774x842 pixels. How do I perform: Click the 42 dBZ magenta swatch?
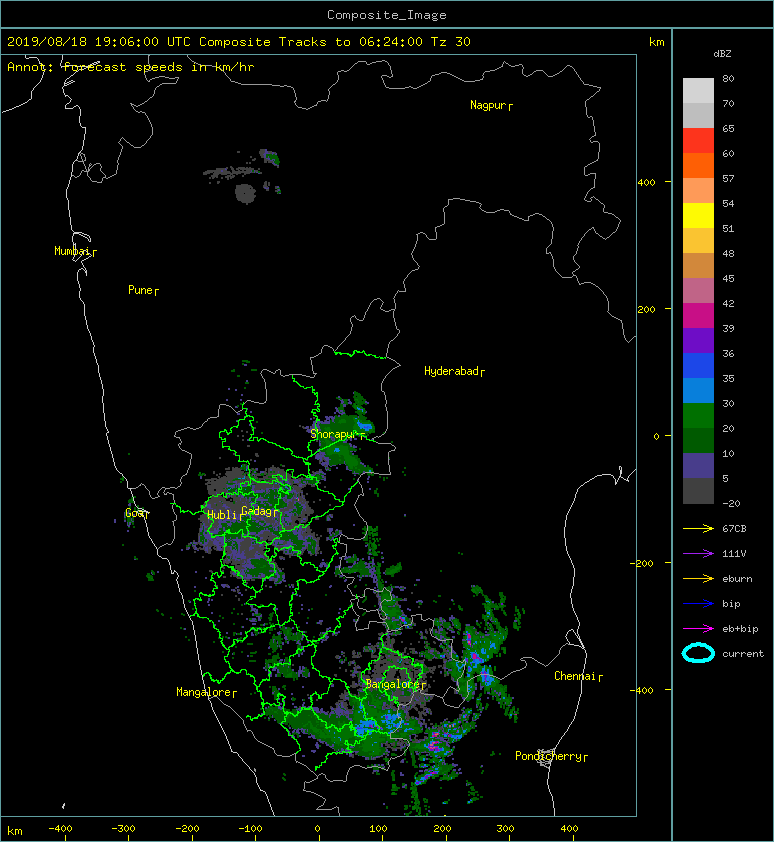pyautogui.click(x=698, y=315)
